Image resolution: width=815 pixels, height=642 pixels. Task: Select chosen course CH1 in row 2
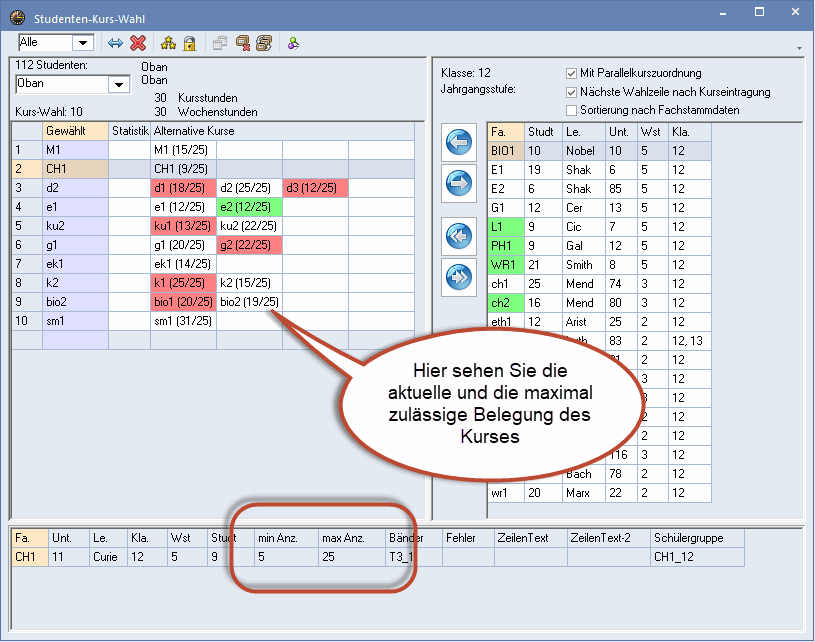pyautogui.click(x=75, y=169)
